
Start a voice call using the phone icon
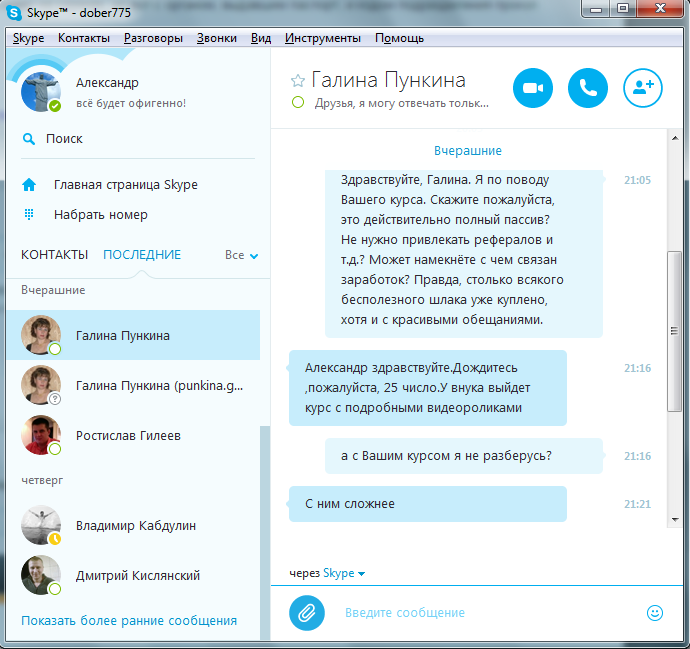tap(587, 88)
